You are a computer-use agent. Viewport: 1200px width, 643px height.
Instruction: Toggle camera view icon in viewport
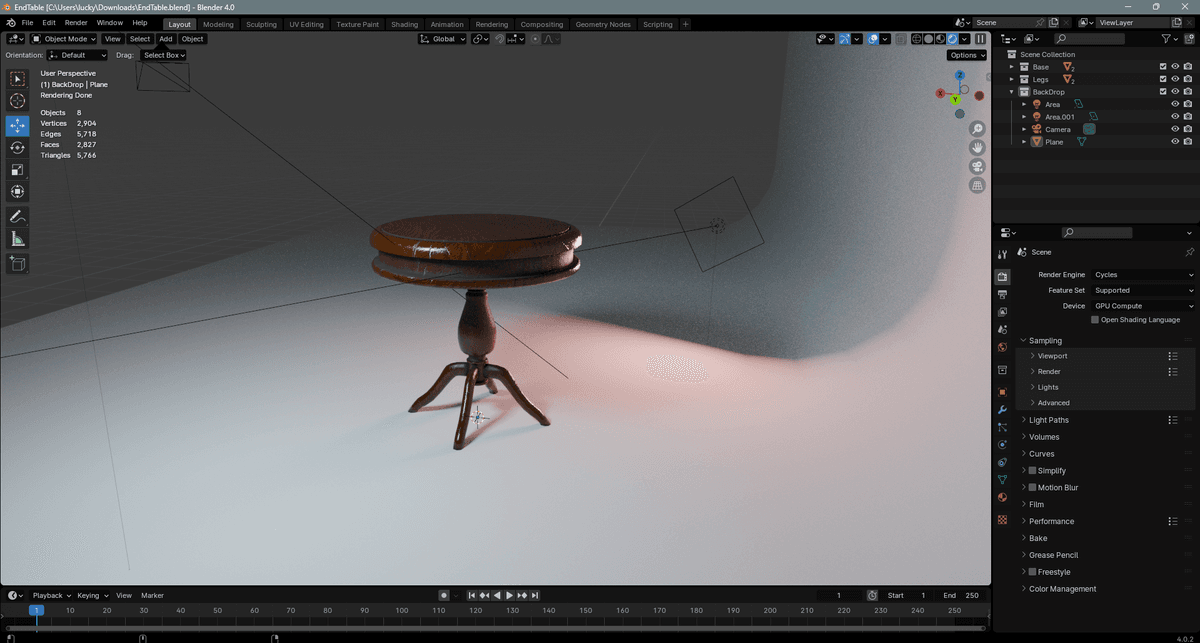(x=977, y=166)
